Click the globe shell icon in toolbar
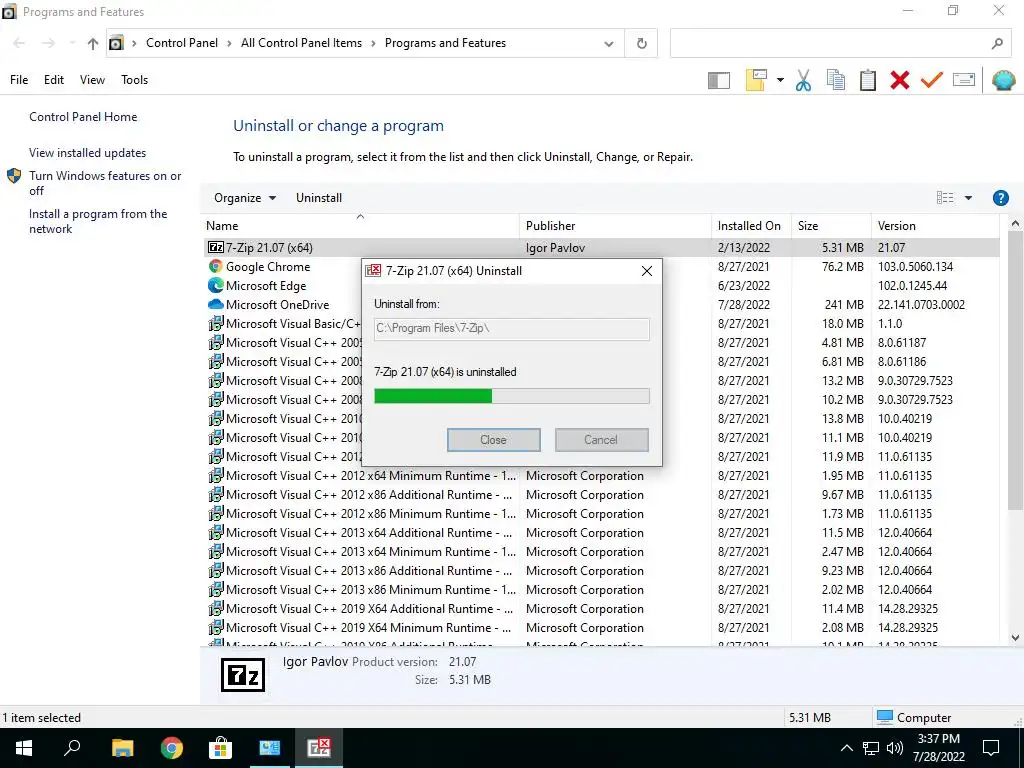The height and width of the screenshot is (768, 1024). [1003, 80]
